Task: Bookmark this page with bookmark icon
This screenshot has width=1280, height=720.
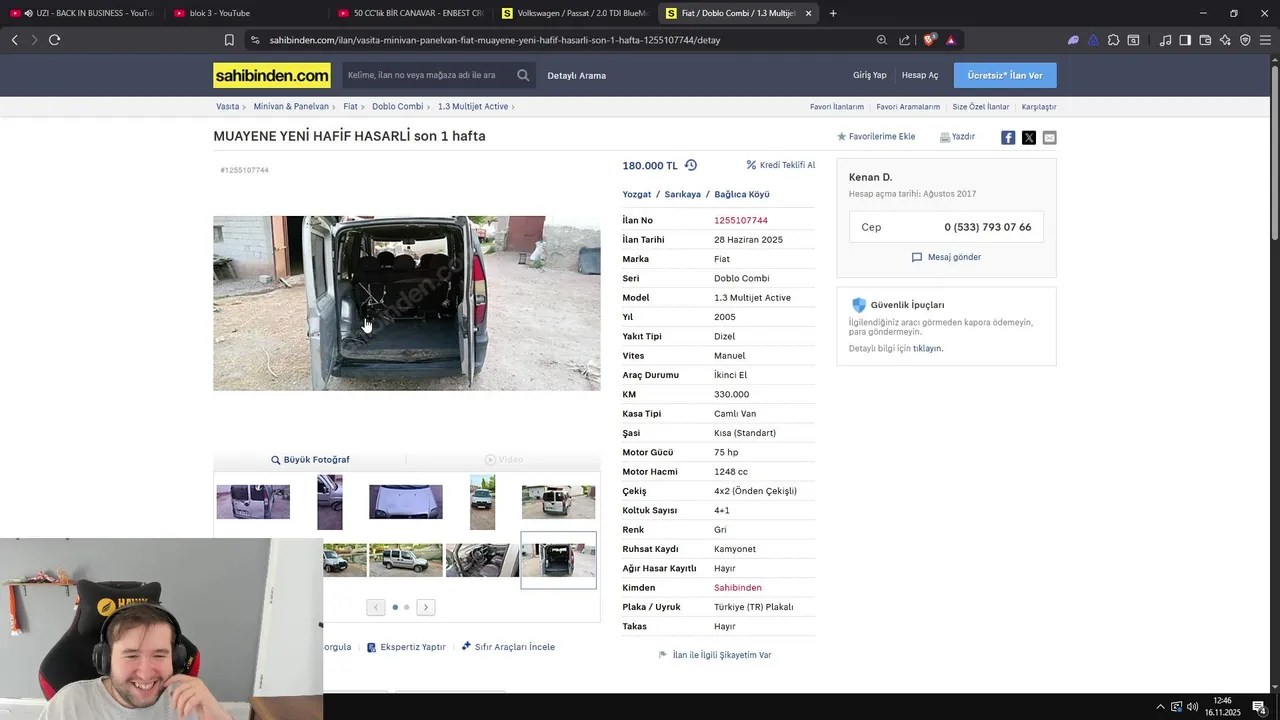Action: [x=229, y=40]
